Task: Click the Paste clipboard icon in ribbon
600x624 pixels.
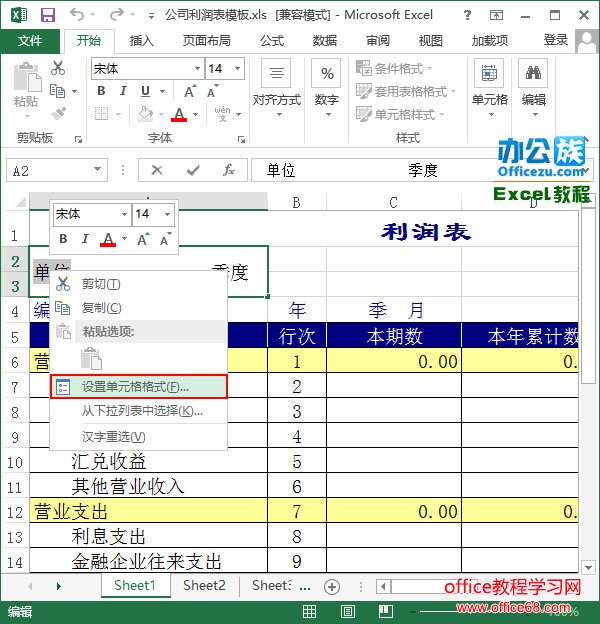Action: 27,76
